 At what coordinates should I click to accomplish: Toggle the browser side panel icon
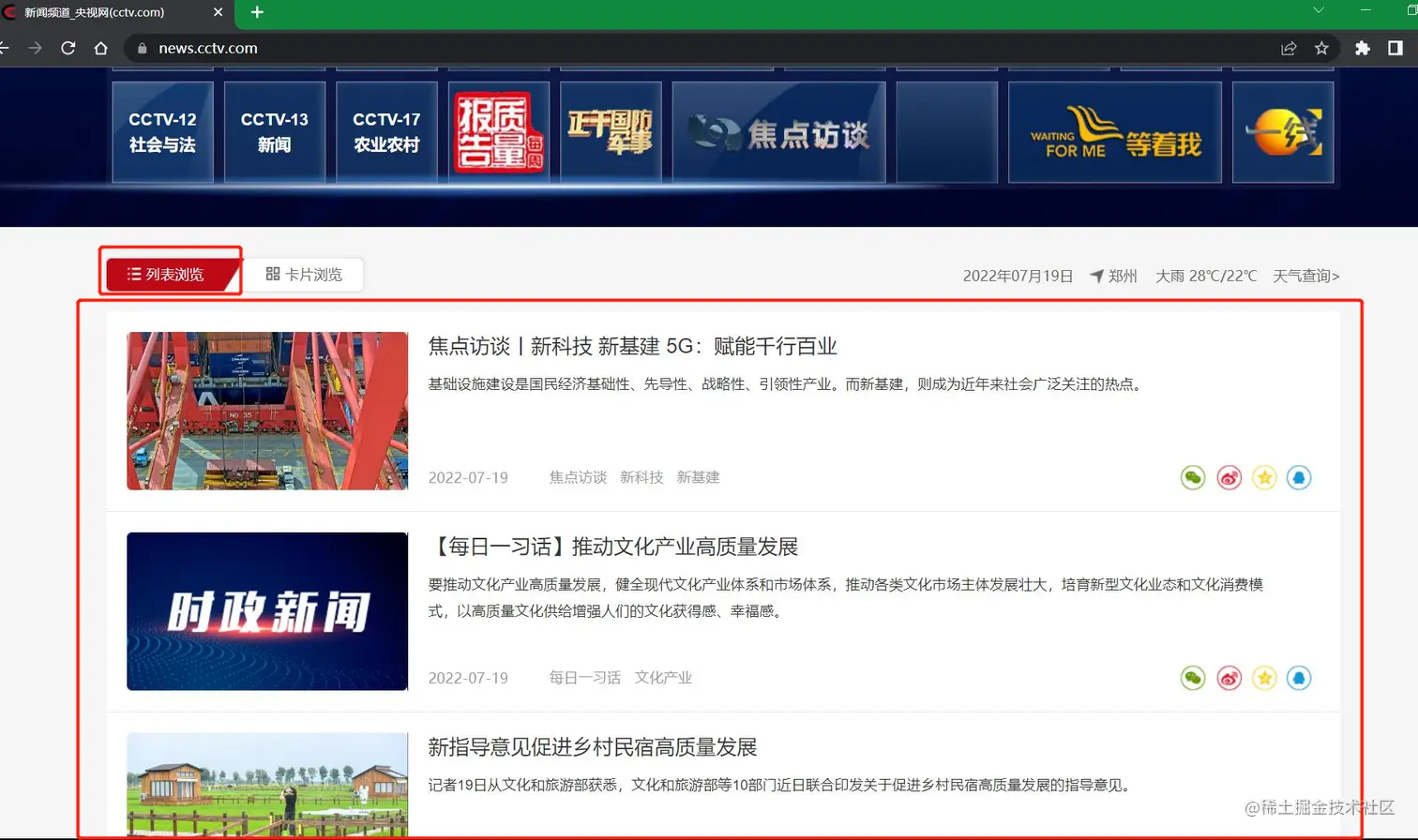pos(1395,48)
